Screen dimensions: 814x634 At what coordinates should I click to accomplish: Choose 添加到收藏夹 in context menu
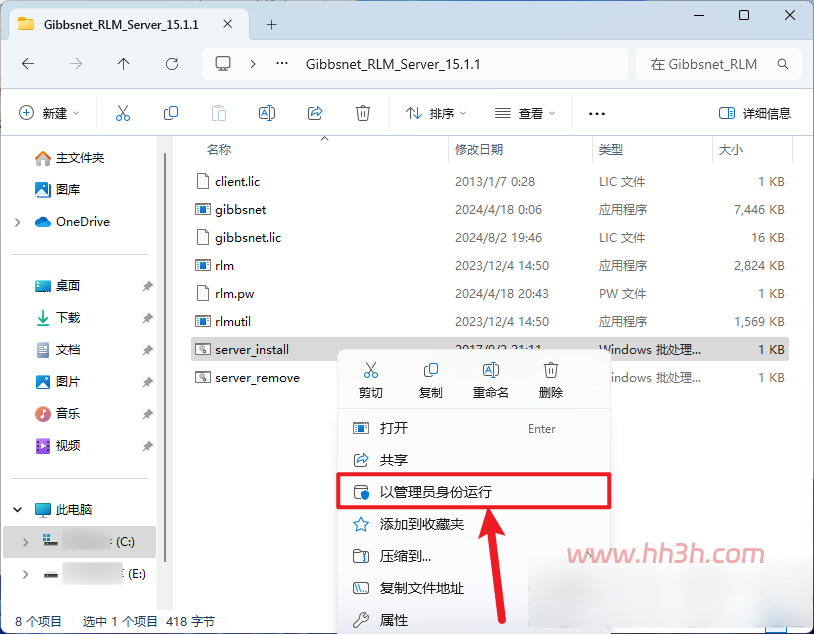[x=473, y=524]
